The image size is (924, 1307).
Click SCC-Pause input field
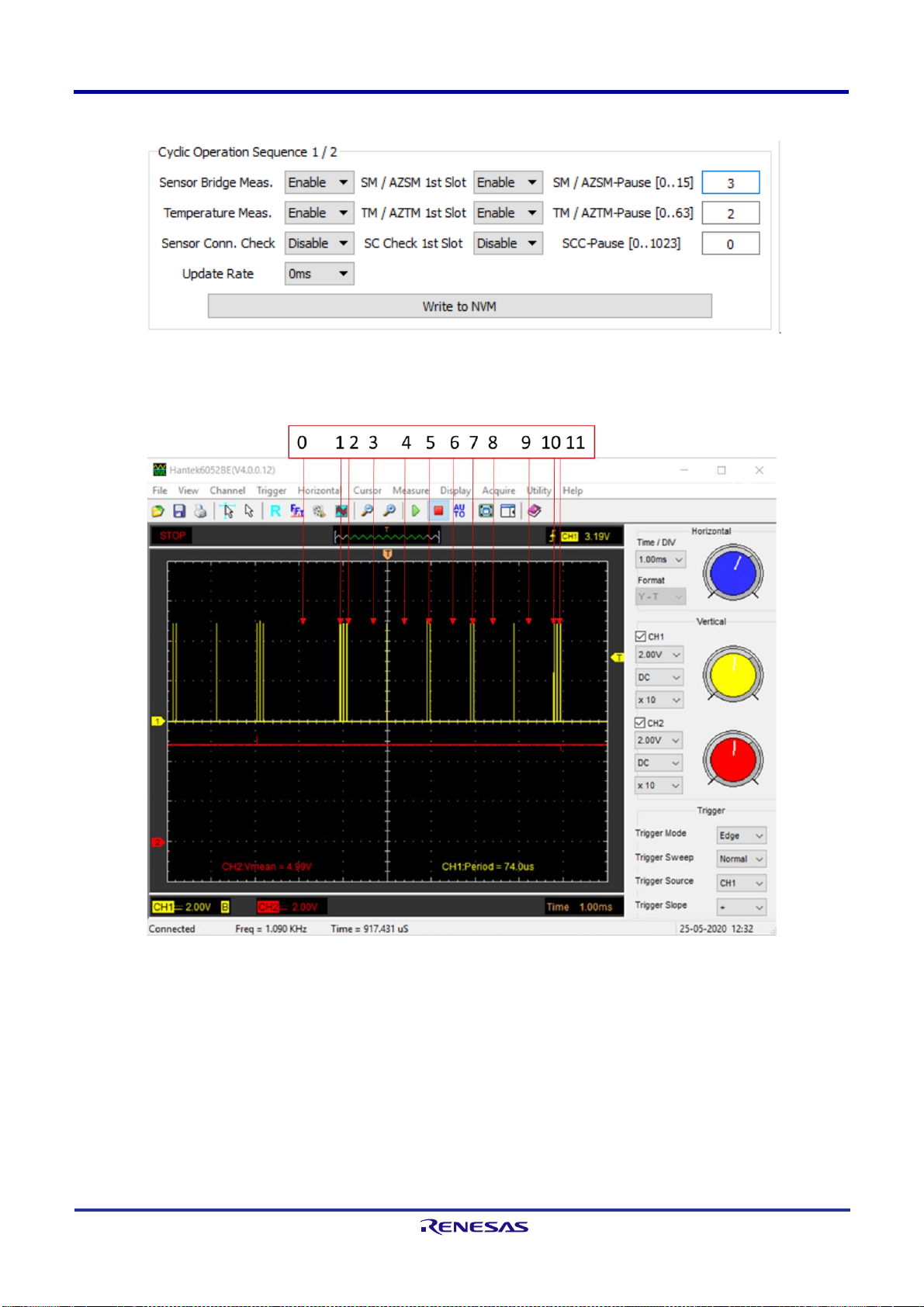(x=731, y=244)
